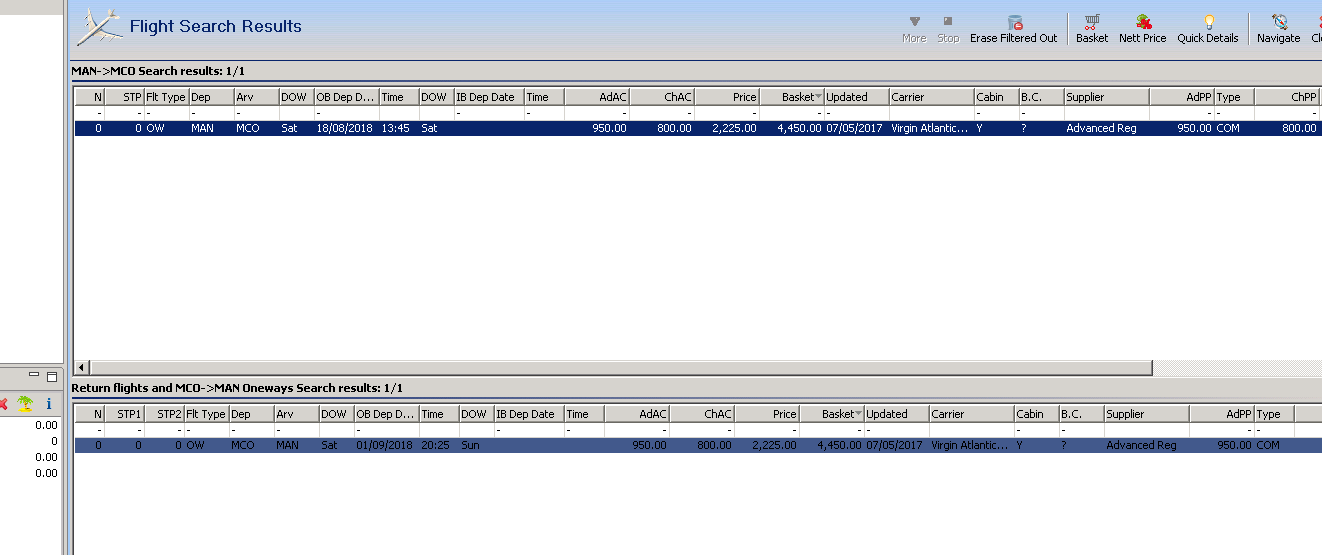Click outbound Flt Type column header
1322x555 pixels.
click(x=166, y=97)
